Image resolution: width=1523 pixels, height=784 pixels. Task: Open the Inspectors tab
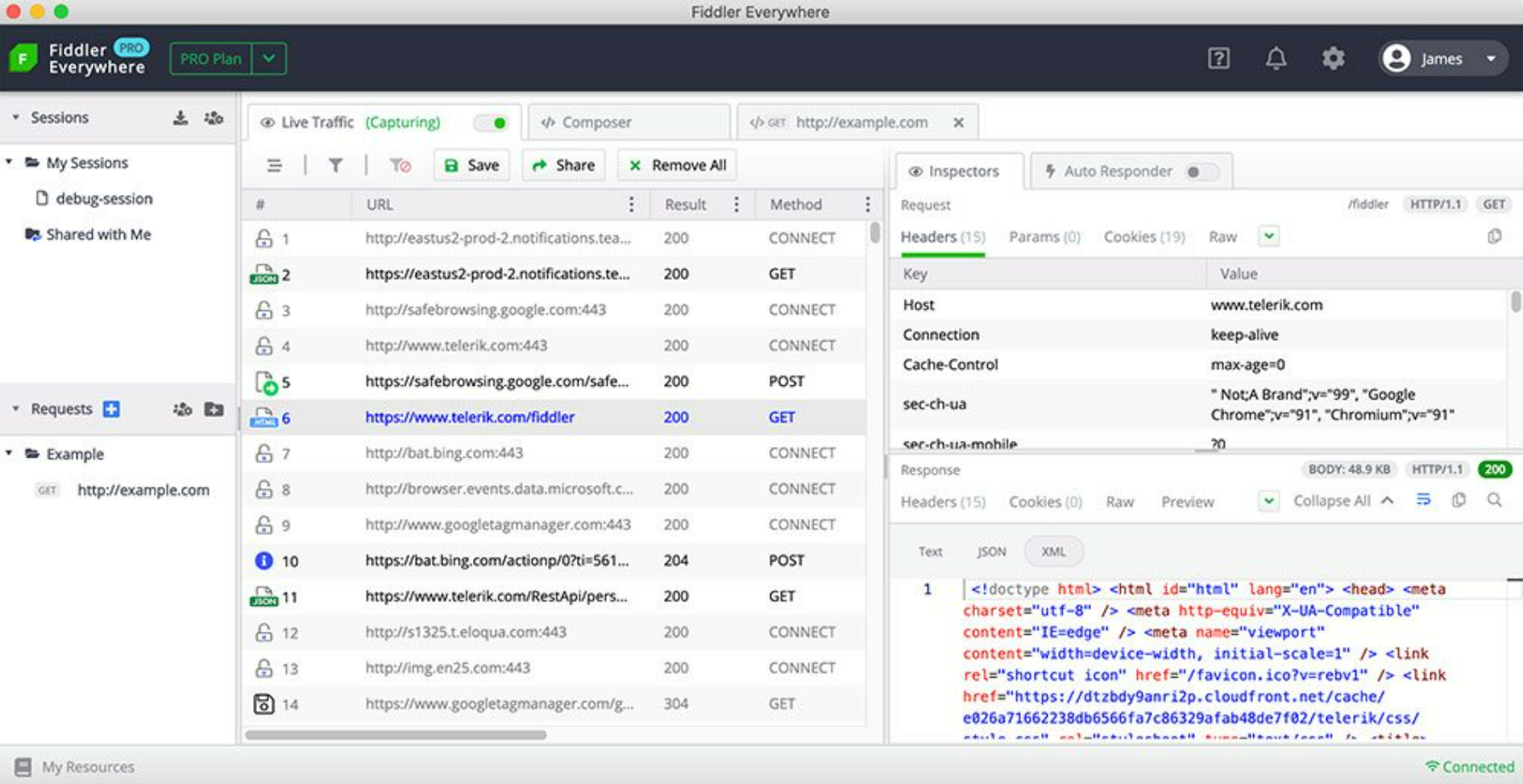point(959,172)
